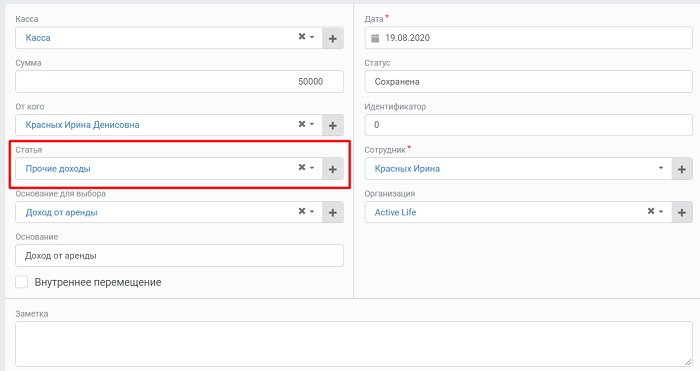Viewport: 700px width, 371px height.
Task: Click resize handle of Заметка area
Action: click(x=688, y=362)
